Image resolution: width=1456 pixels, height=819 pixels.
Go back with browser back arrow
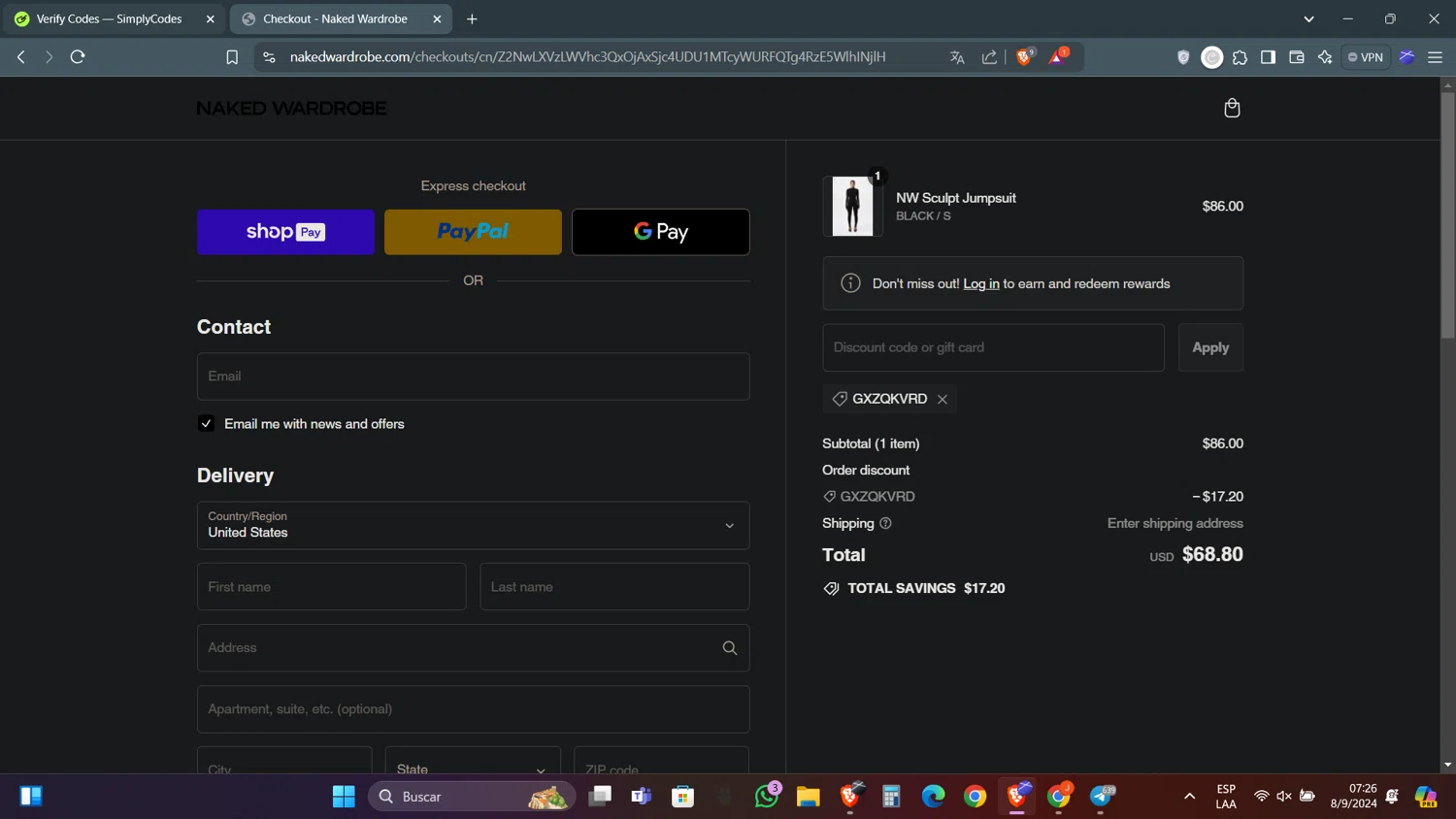click(x=21, y=57)
